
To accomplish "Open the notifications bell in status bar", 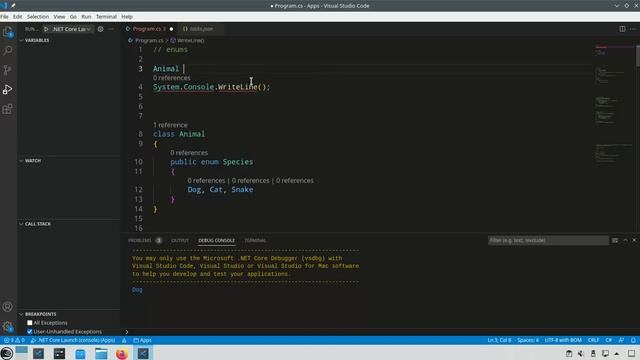I will click(x=633, y=340).
